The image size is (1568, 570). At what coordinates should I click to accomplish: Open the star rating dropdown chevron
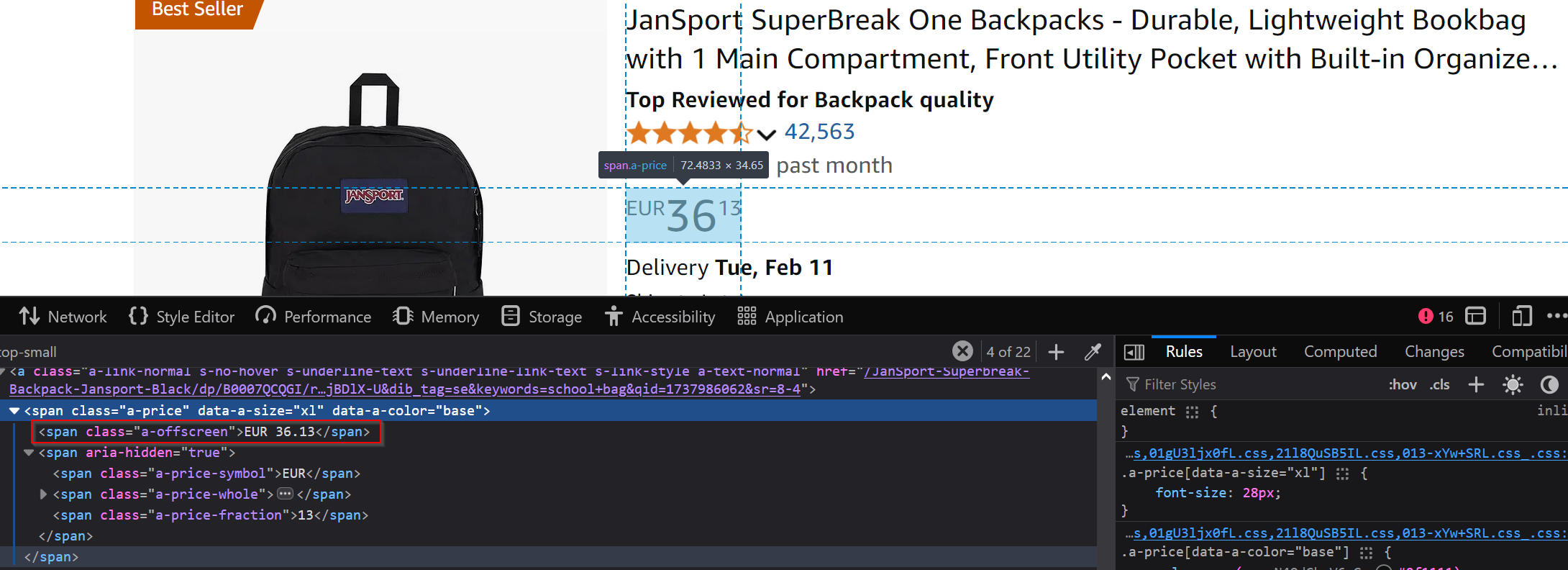pyautogui.click(x=767, y=134)
